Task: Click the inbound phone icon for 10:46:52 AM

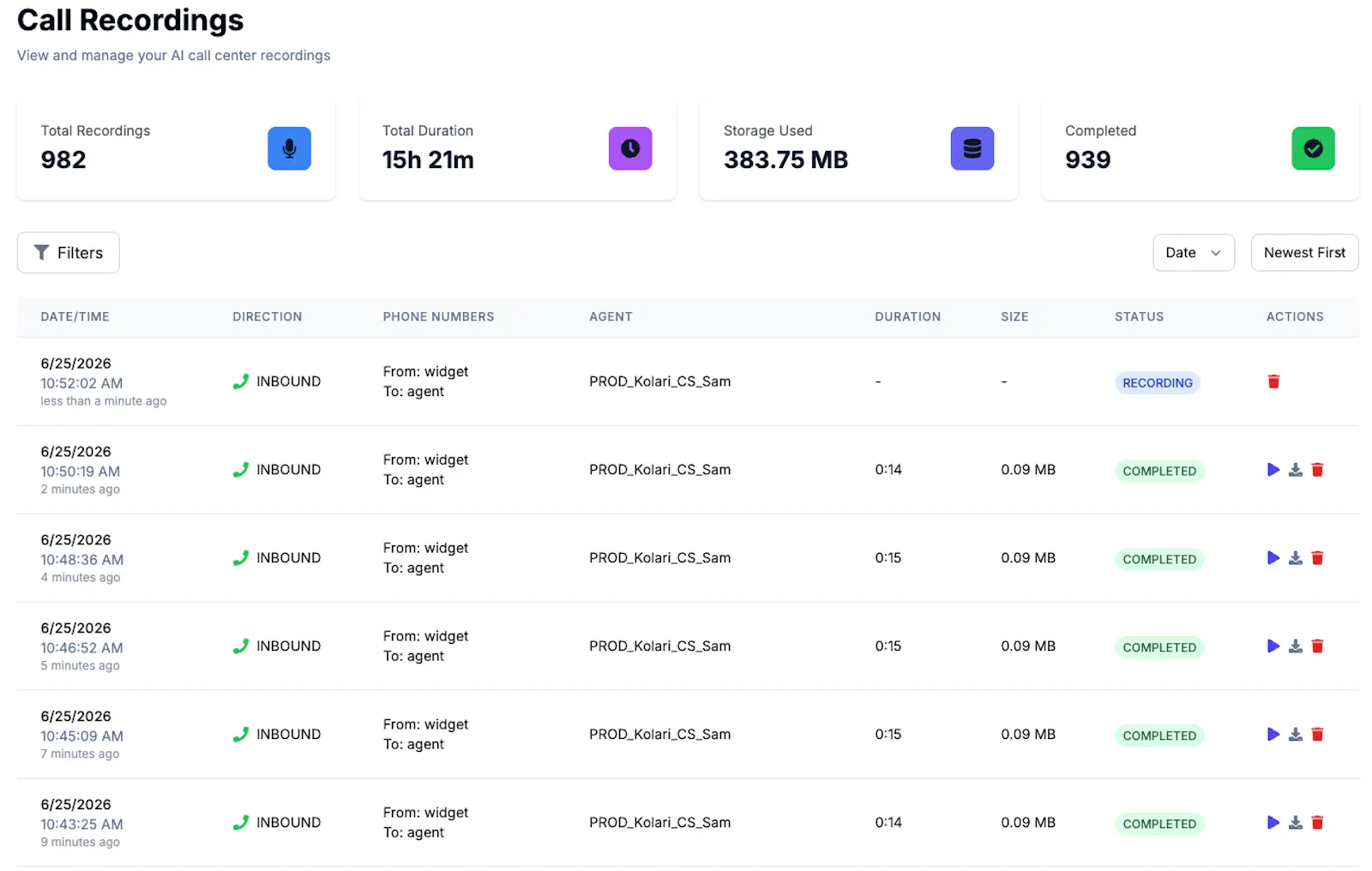Action: tap(241, 646)
